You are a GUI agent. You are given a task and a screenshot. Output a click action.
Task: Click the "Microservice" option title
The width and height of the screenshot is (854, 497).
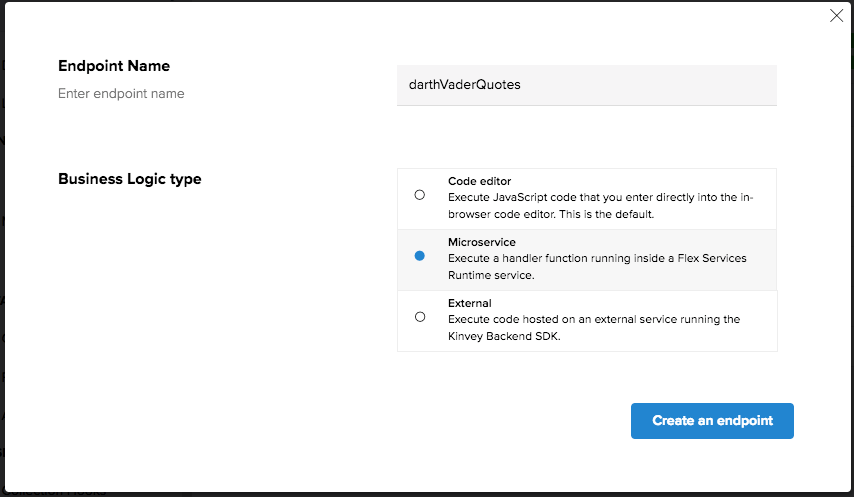pyautogui.click(x=482, y=242)
